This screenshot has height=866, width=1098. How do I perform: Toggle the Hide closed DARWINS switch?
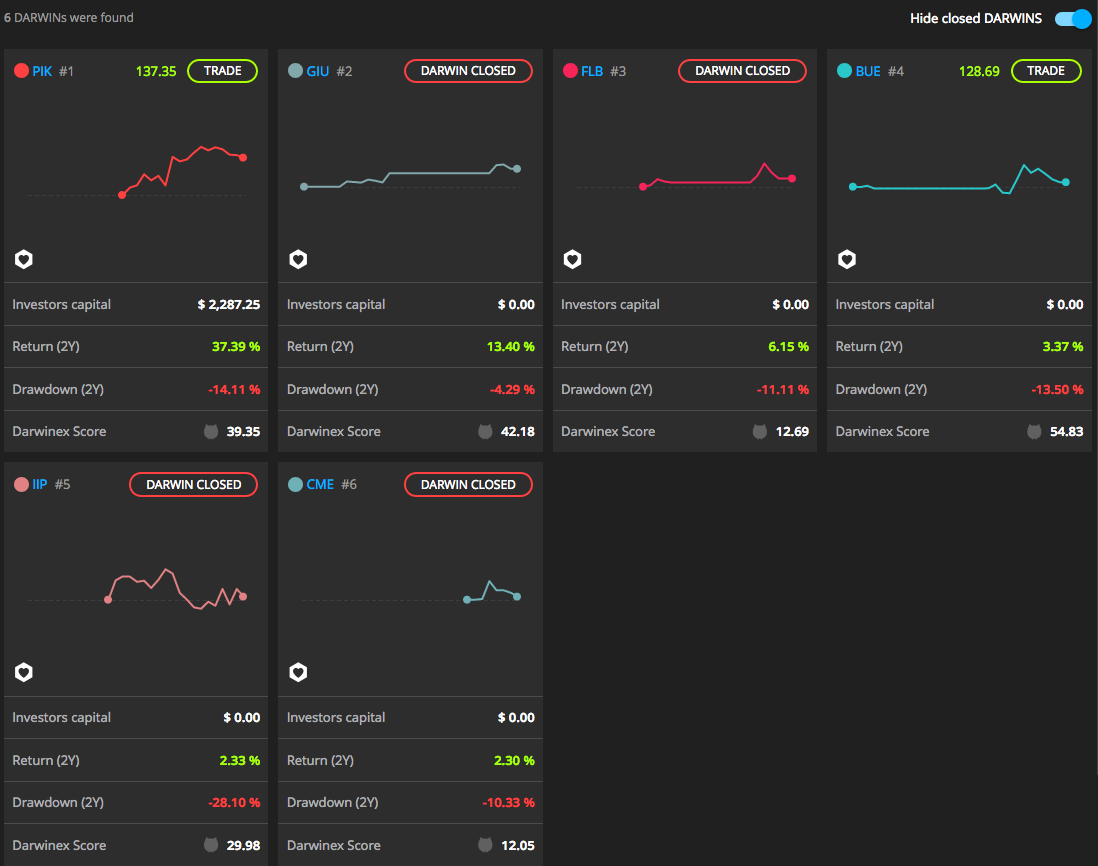(1073, 19)
